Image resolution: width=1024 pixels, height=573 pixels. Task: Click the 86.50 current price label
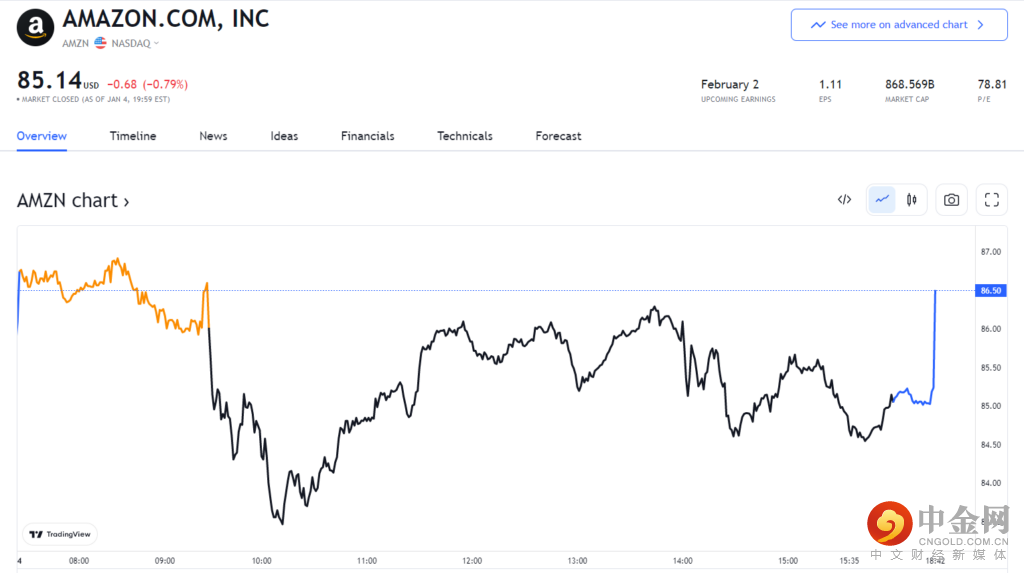coord(991,290)
